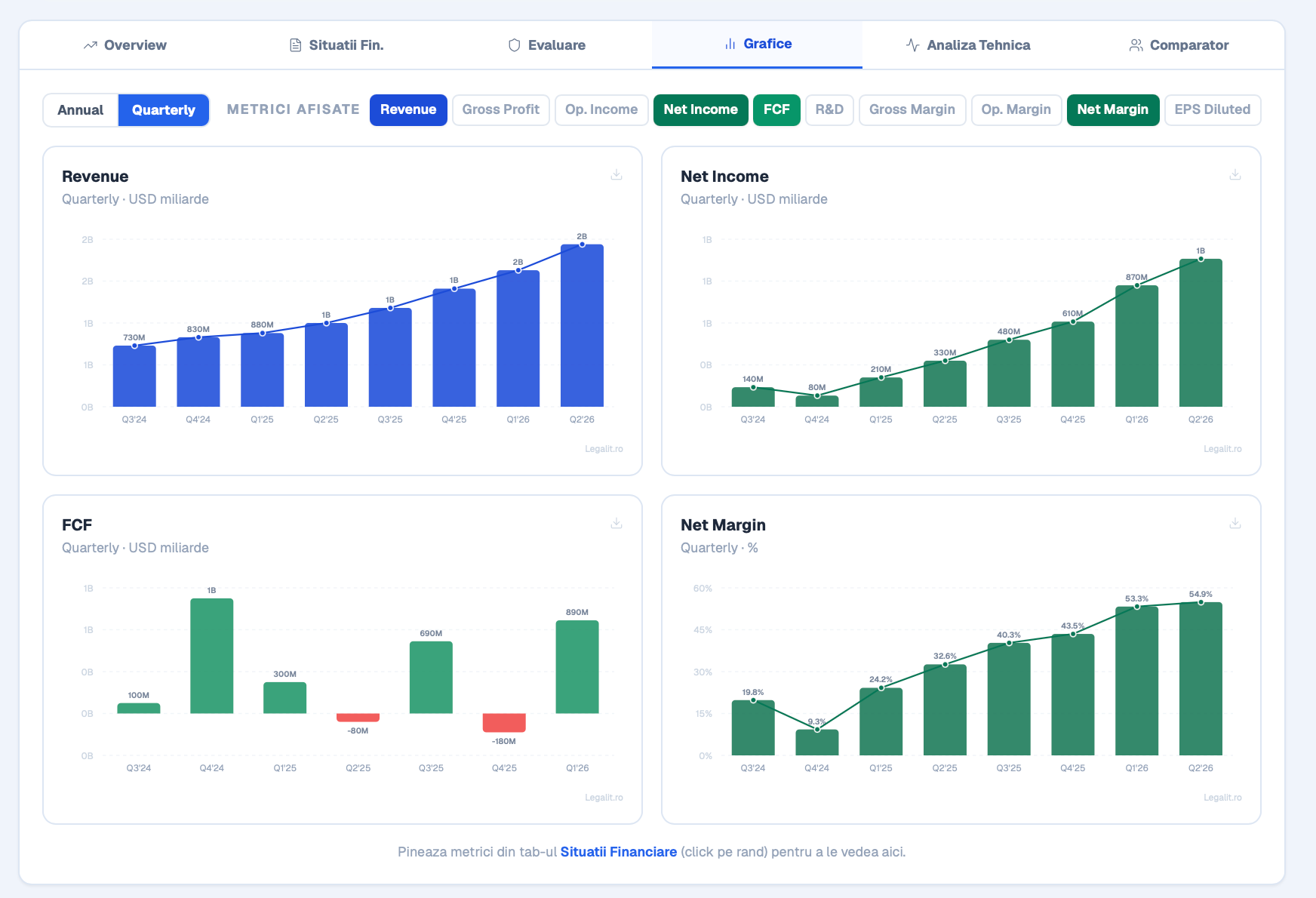The width and height of the screenshot is (1316, 898).
Task: Download the Revenue chart
Action: click(616, 175)
